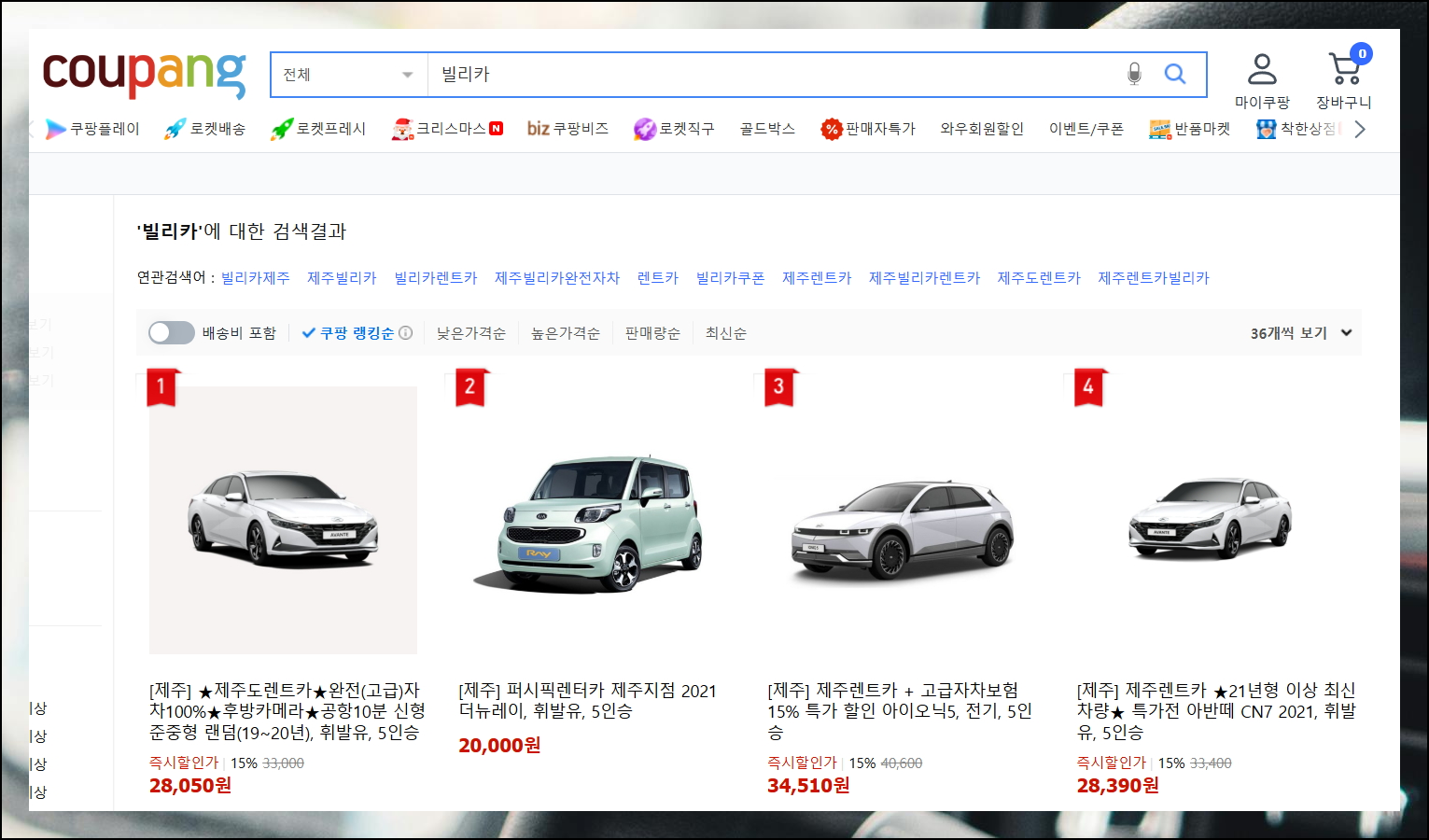
Task: Open 로켓배송 rocket shortcut
Action: tap(204, 129)
